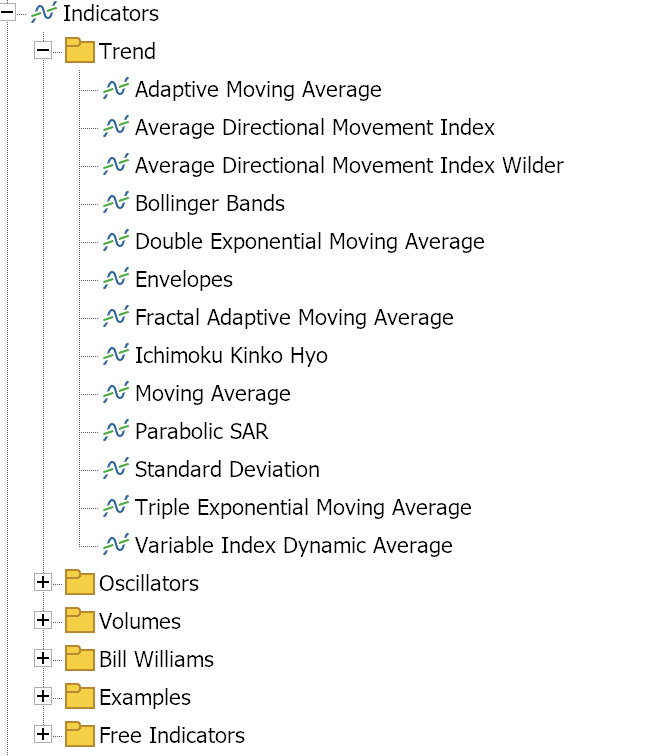650x756 pixels.
Task: Click the Trend folder icon
Action: click(x=80, y=51)
